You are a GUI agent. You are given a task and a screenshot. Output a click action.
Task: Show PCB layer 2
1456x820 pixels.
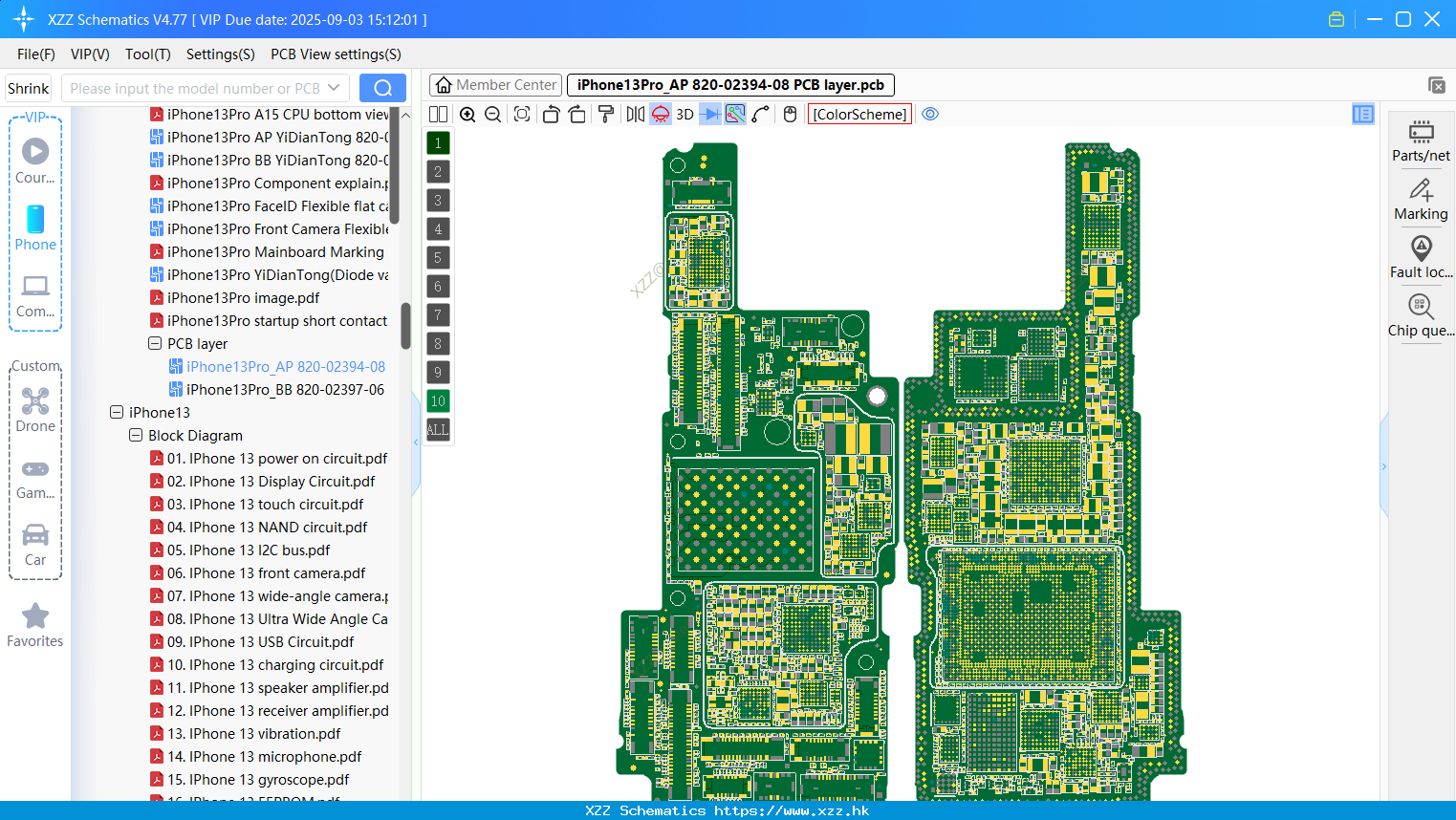tap(438, 171)
